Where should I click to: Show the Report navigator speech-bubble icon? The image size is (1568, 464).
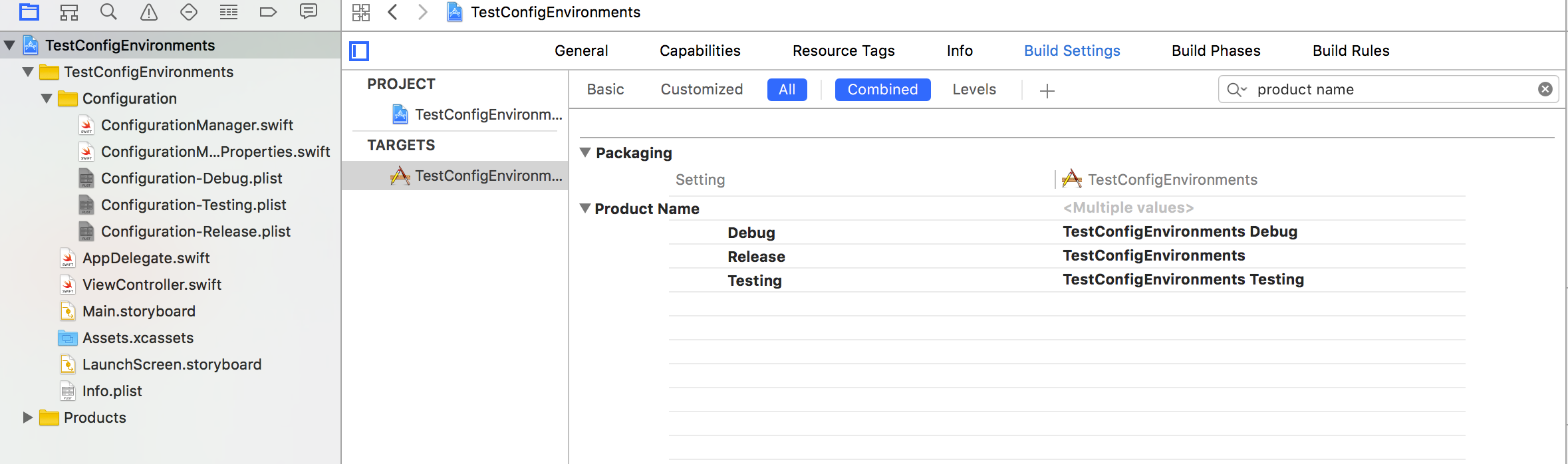[309, 12]
